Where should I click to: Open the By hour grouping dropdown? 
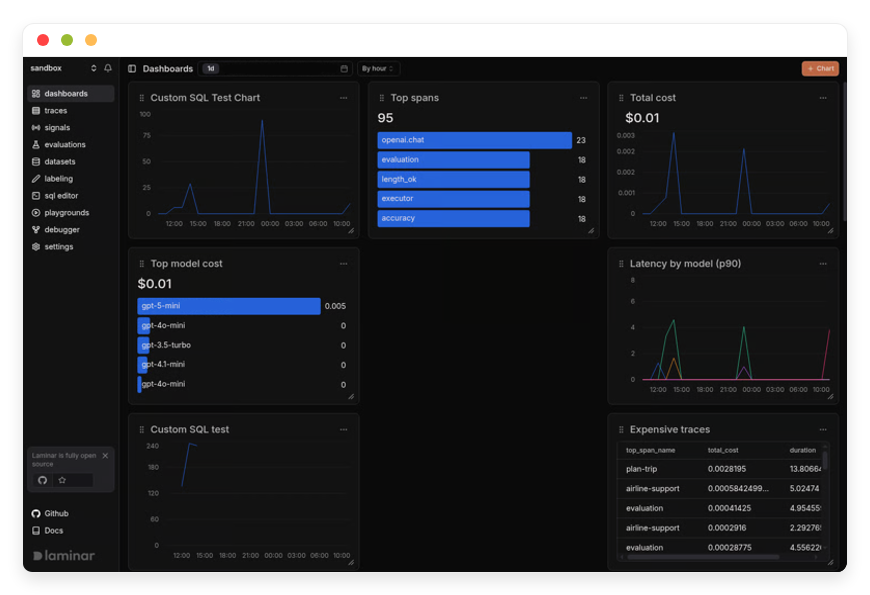[x=378, y=68]
